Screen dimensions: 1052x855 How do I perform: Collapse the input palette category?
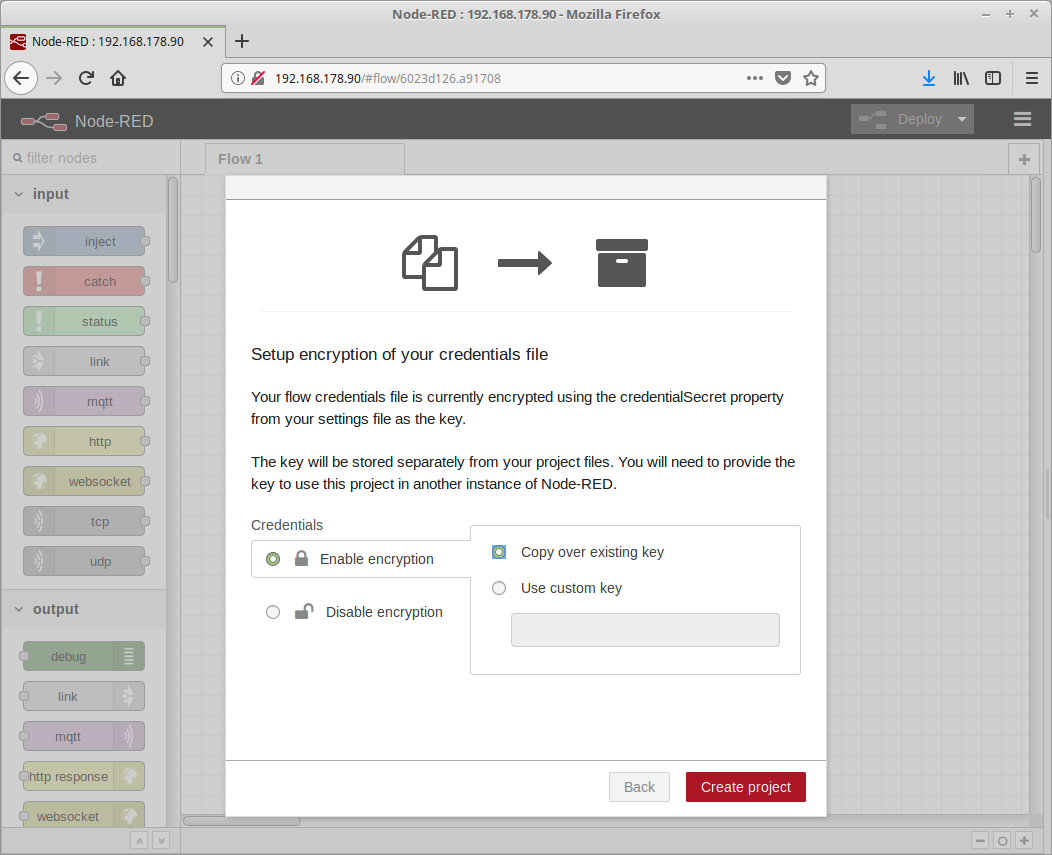point(19,194)
